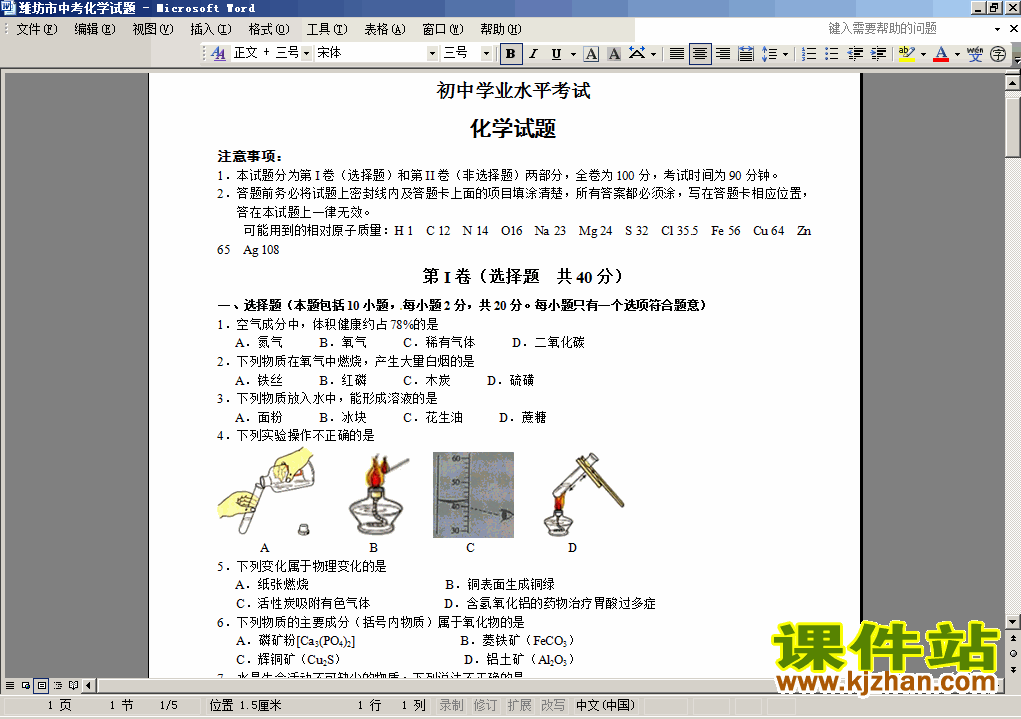Apply bulleted list formatting
1021x719 pixels.
[832, 53]
